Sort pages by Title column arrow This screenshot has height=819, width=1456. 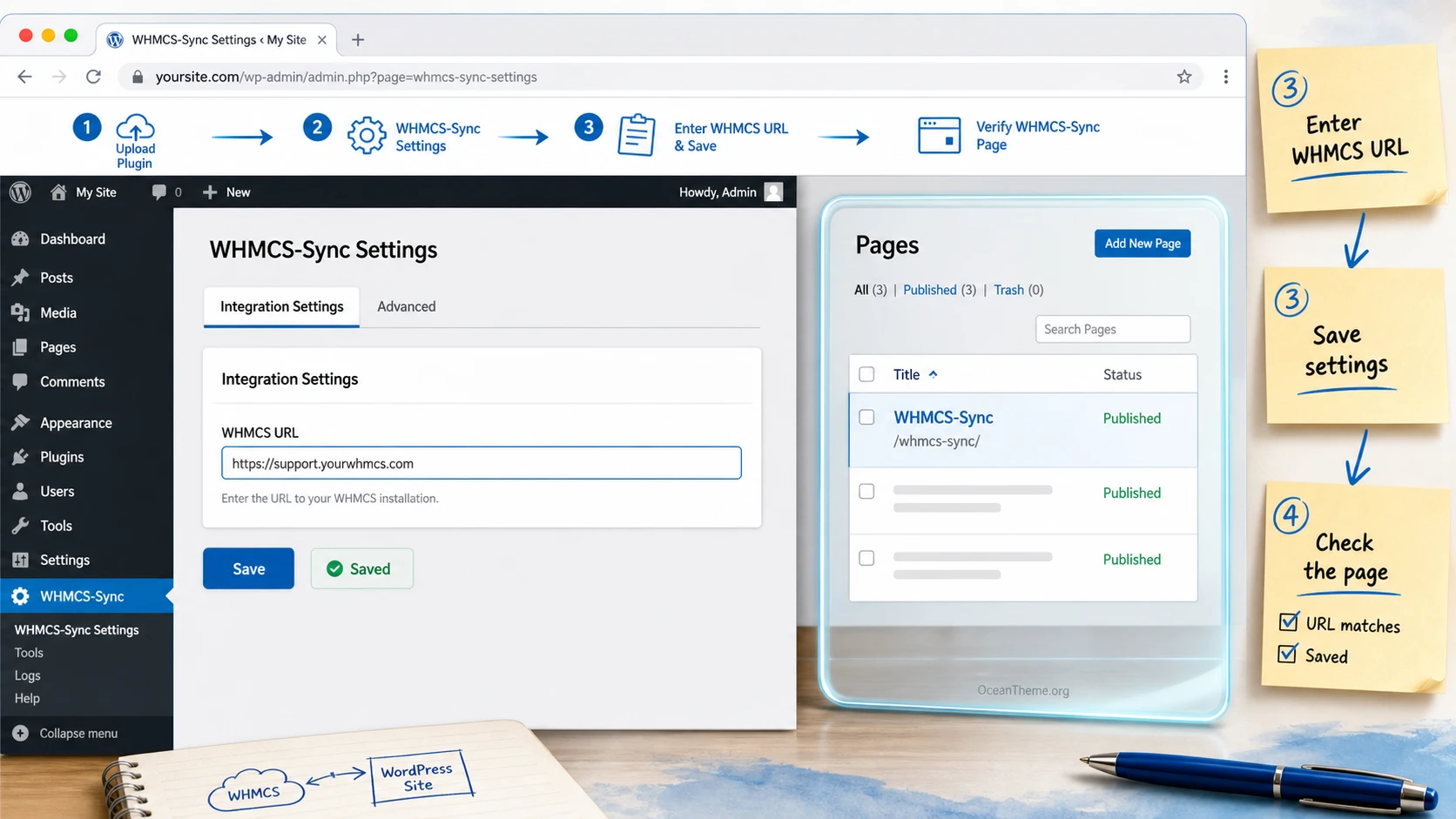(933, 374)
